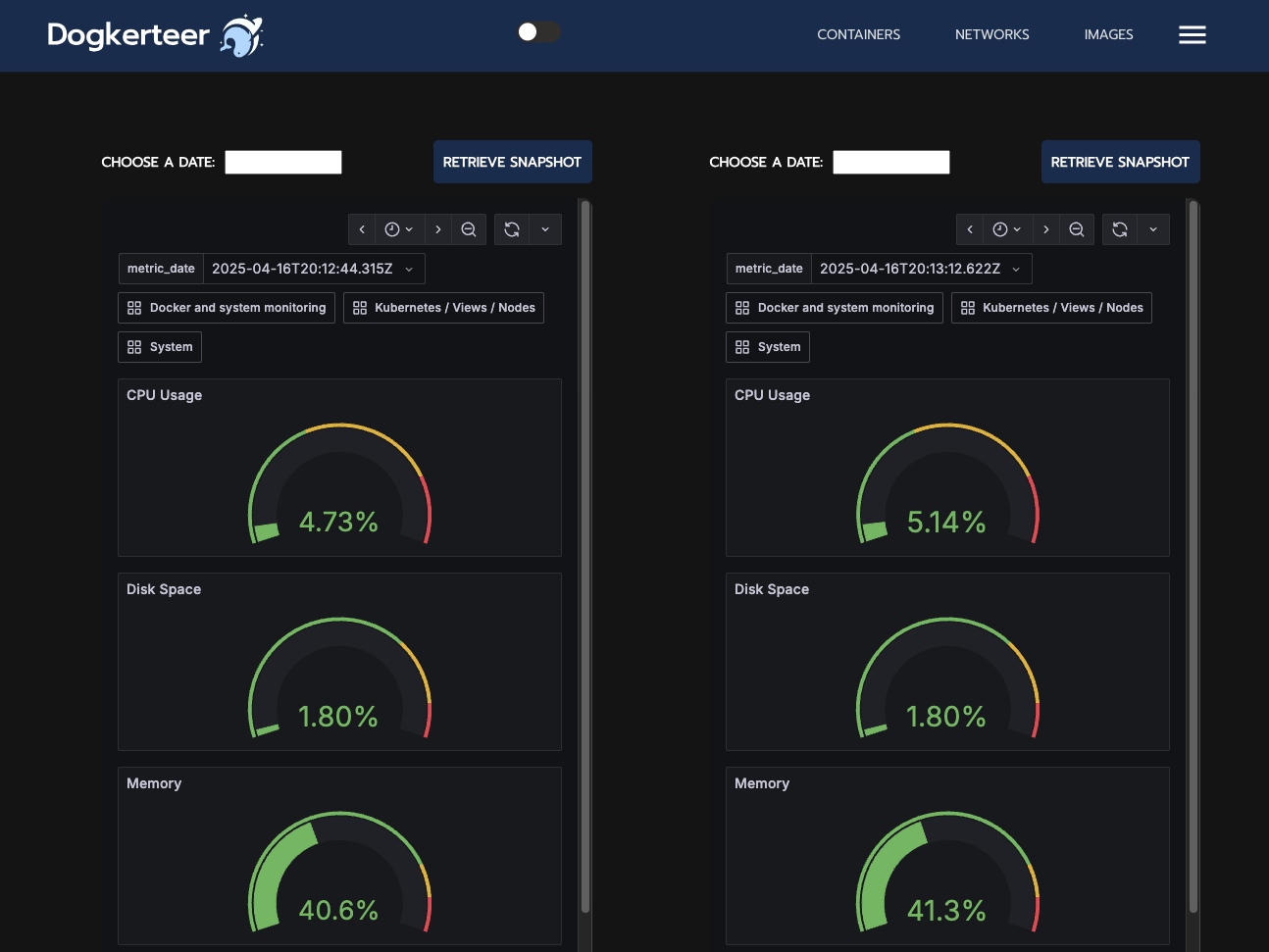The image size is (1269, 952).
Task: Click the left Choose a Date input
Action: 283,162
